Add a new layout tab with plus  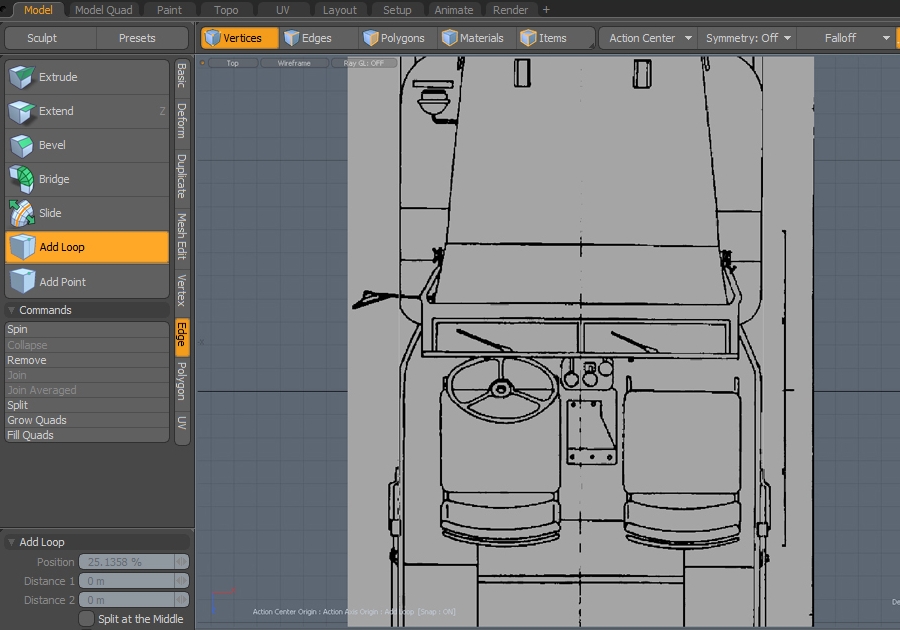[546, 10]
